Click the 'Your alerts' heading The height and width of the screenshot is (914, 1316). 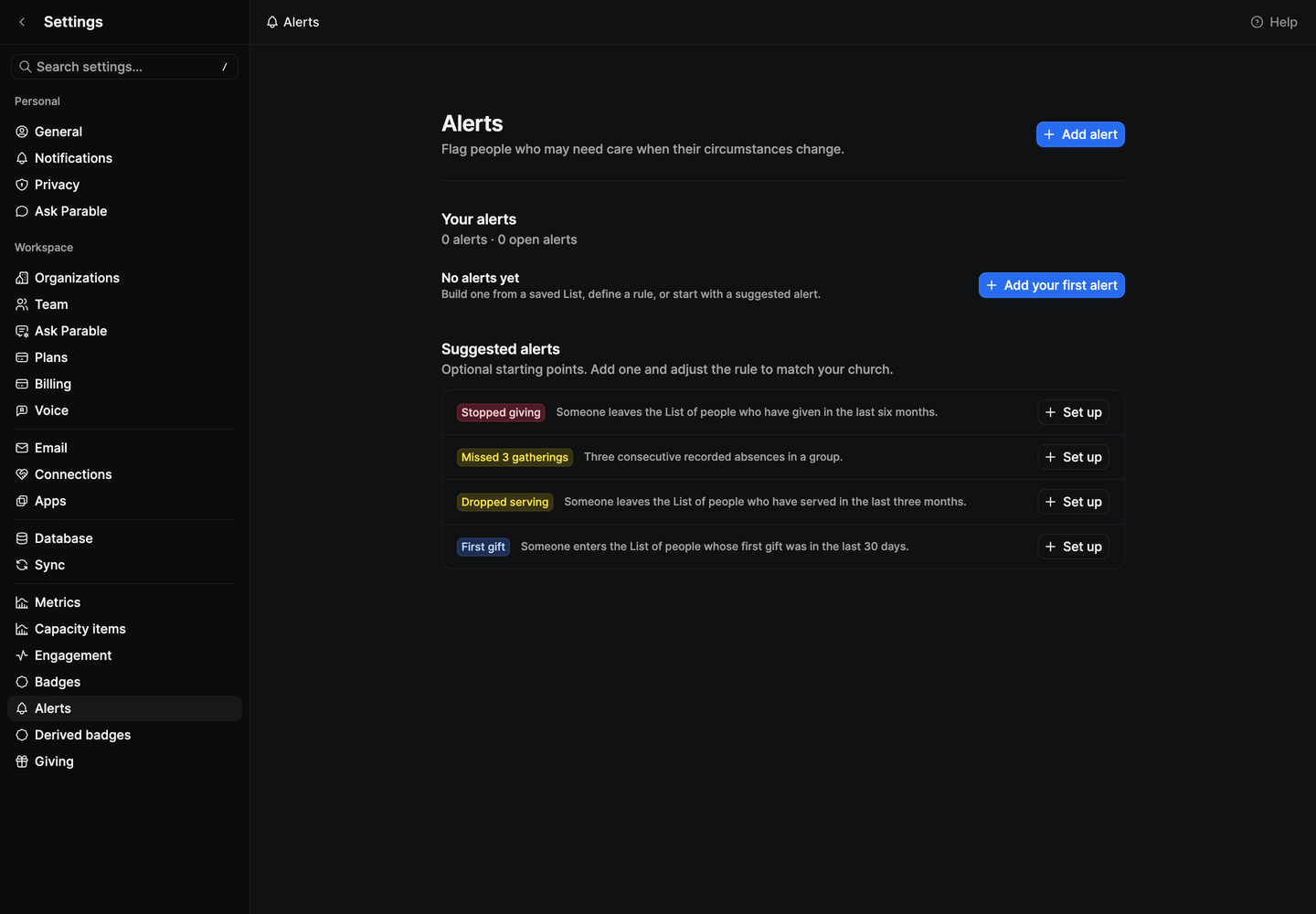pyautogui.click(x=479, y=219)
